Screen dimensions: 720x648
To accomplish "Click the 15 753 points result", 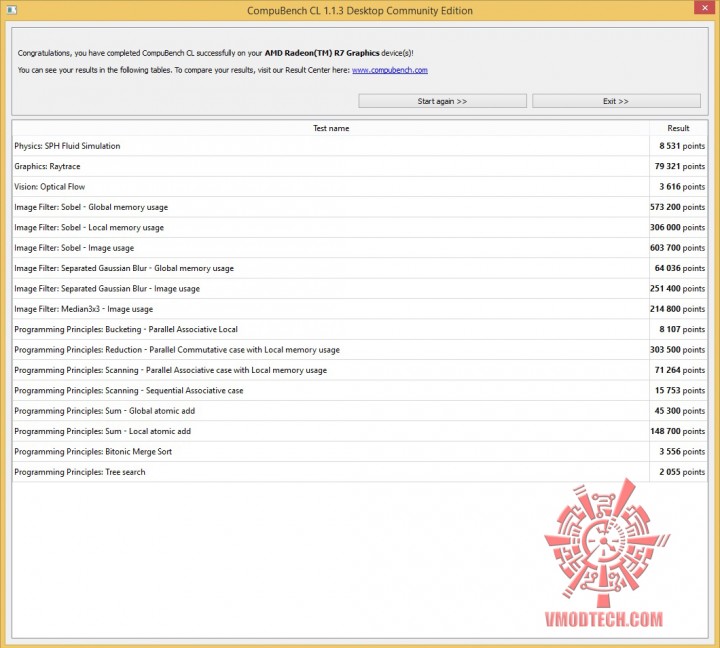I will 680,390.
